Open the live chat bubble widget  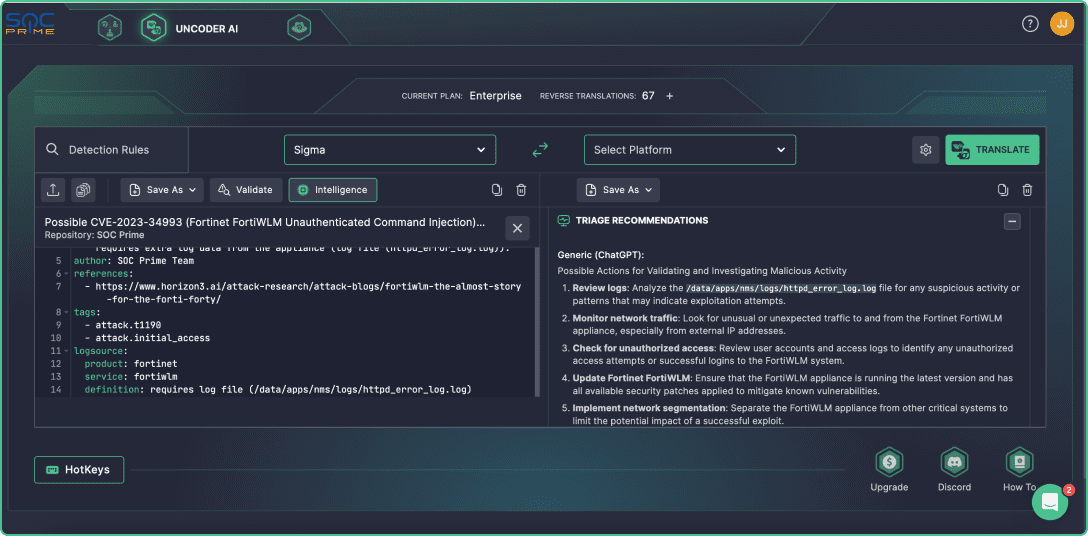(1049, 503)
